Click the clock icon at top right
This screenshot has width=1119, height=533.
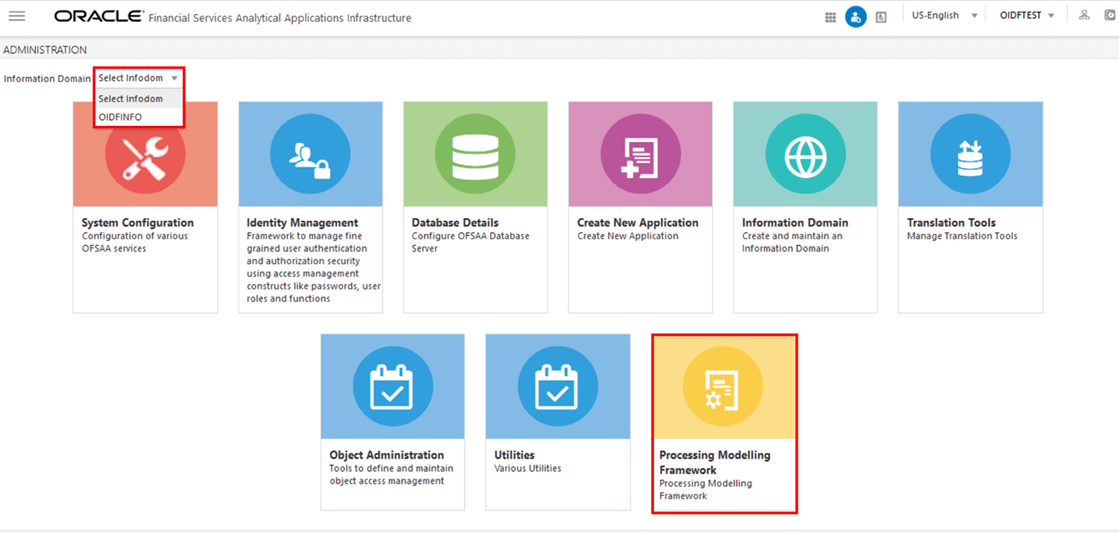pyautogui.click(x=1109, y=16)
